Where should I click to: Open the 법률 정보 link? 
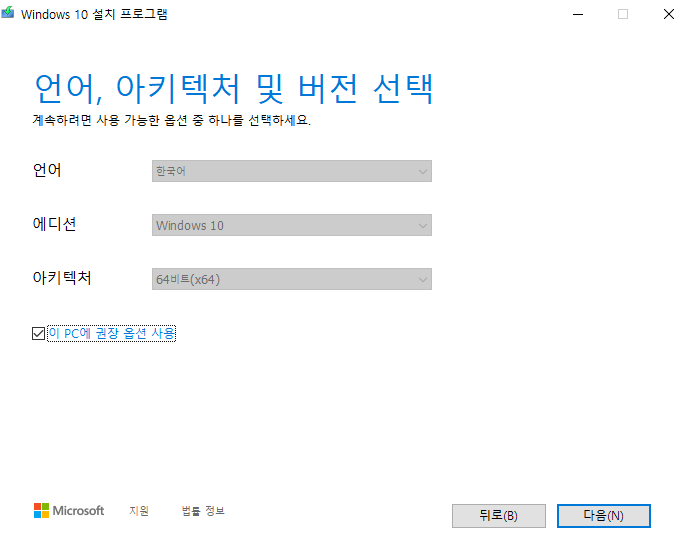tap(203, 511)
